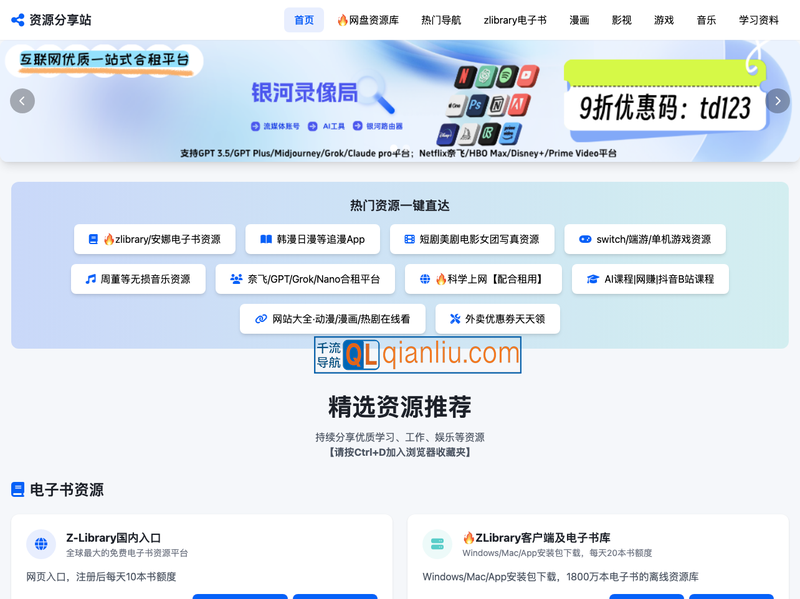Select 学习资料 from the top navigation
The height and width of the screenshot is (599, 800).
click(761, 18)
